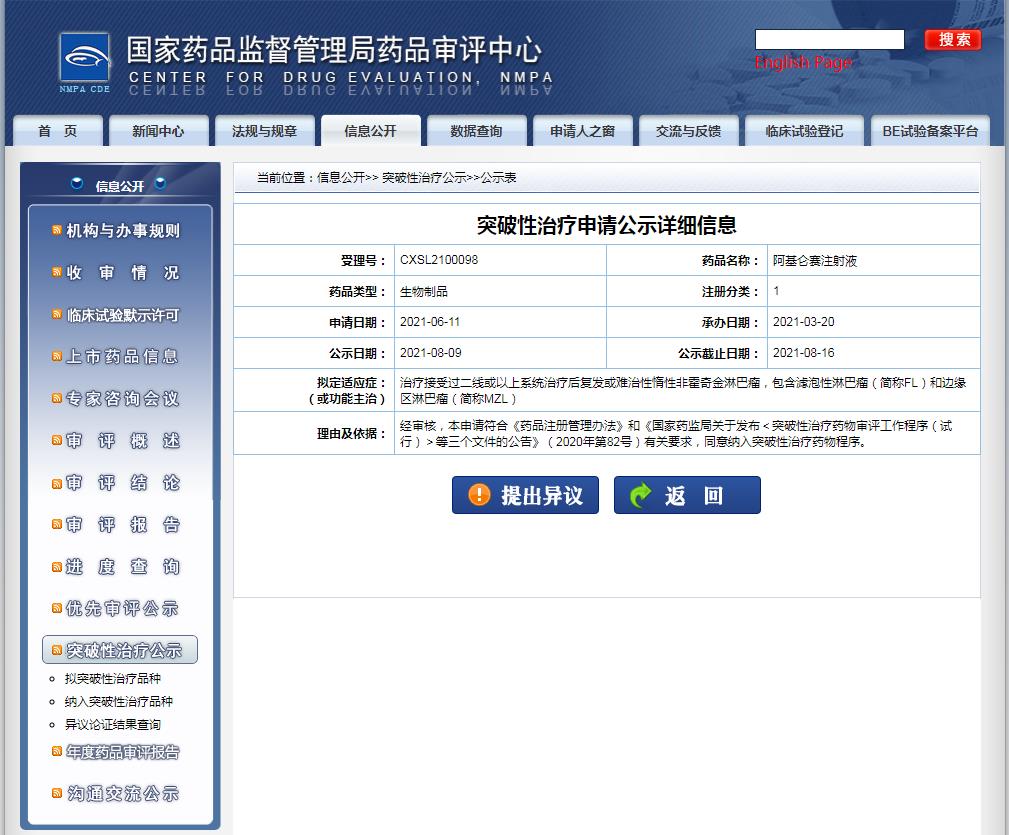Viewport: 1009px width, 835px height.
Task: Expand the 审评概述 section
Action: (x=119, y=440)
